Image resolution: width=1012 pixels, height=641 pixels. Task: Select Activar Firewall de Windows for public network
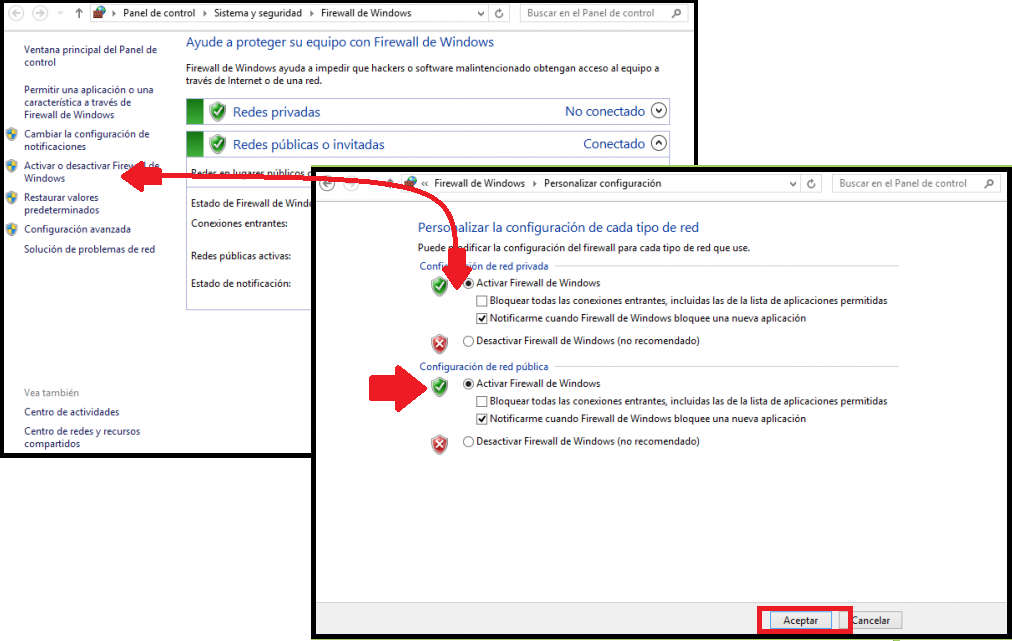pyautogui.click(x=469, y=384)
